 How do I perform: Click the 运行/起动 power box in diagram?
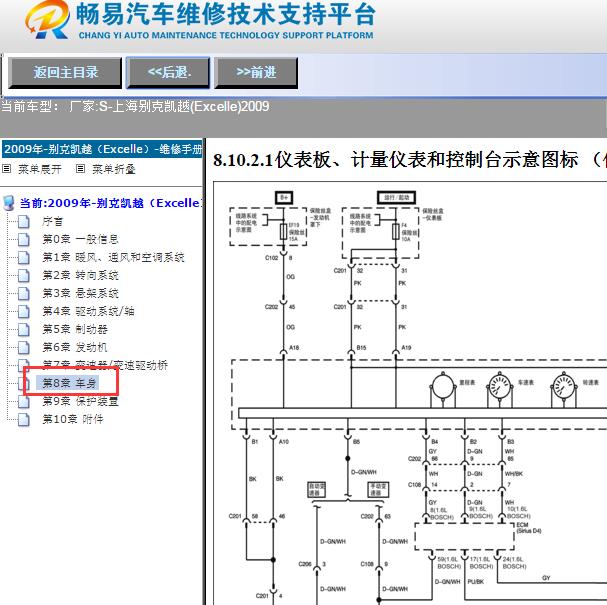[x=396, y=197]
